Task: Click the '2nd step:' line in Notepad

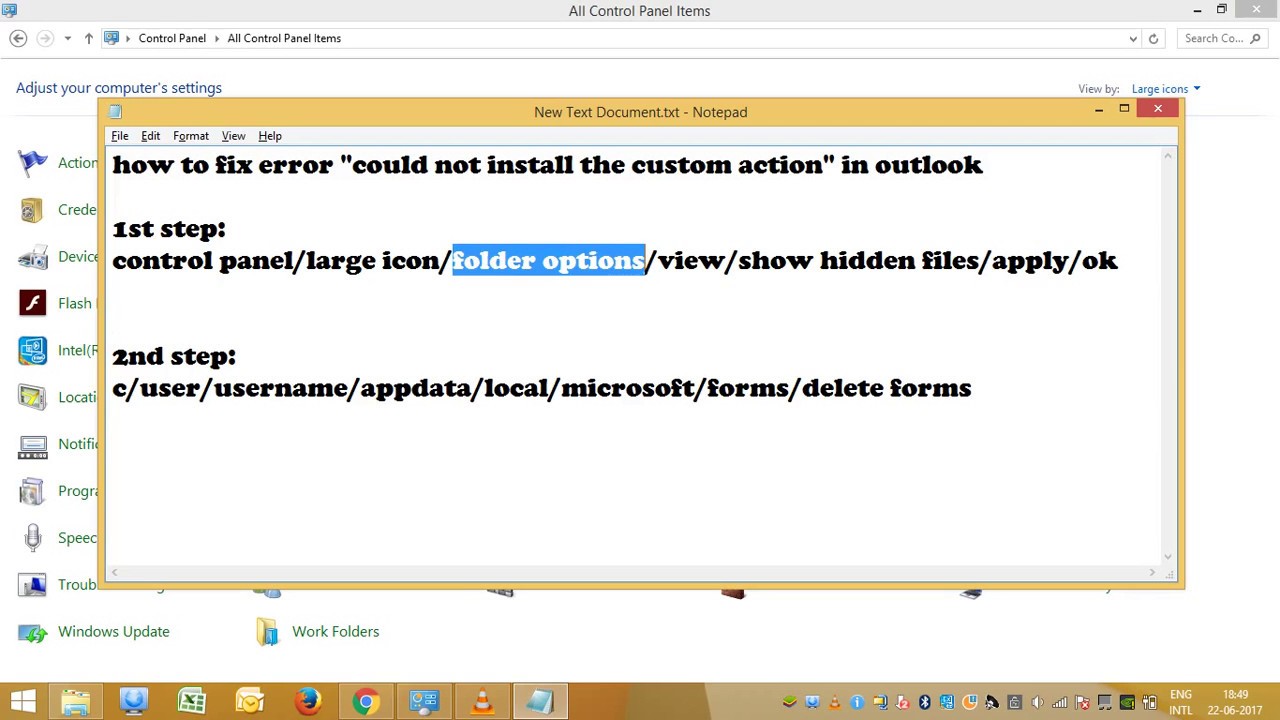Action: pyautogui.click(x=174, y=356)
